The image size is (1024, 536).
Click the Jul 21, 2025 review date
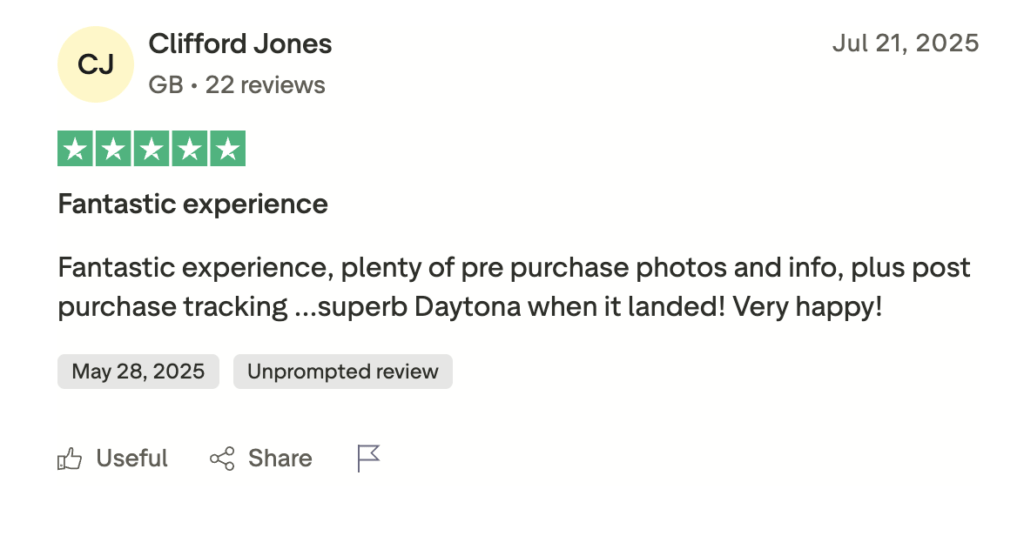point(905,44)
